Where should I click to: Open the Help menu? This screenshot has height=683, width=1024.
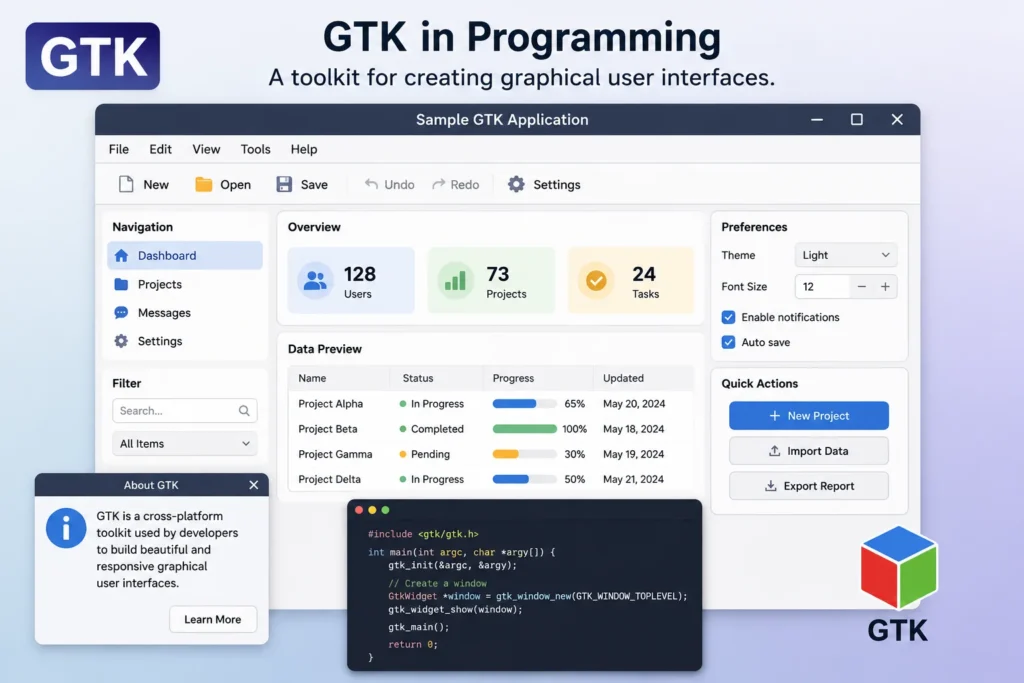pyautogui.click(x=304, y=149)
